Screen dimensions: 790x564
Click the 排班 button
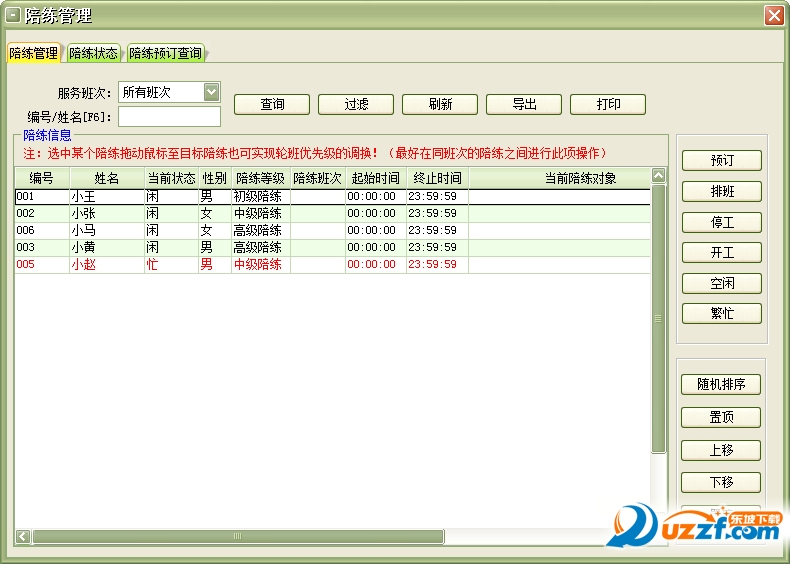(722, 191)
